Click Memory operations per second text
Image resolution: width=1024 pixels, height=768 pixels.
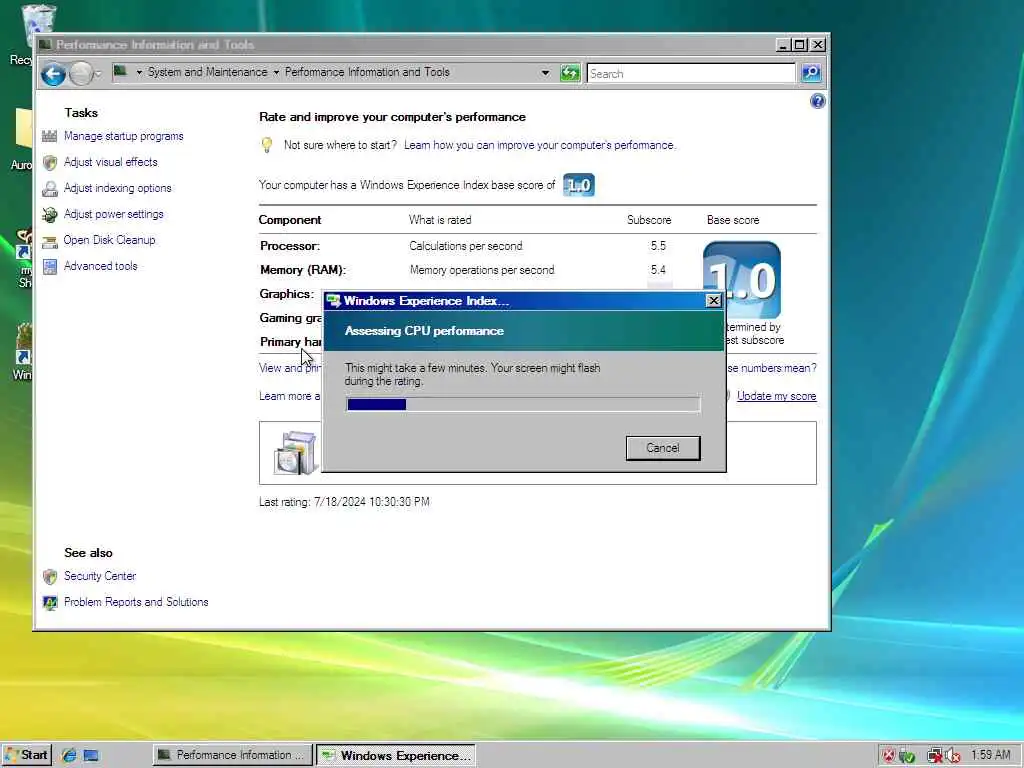[x=482, y=270]
